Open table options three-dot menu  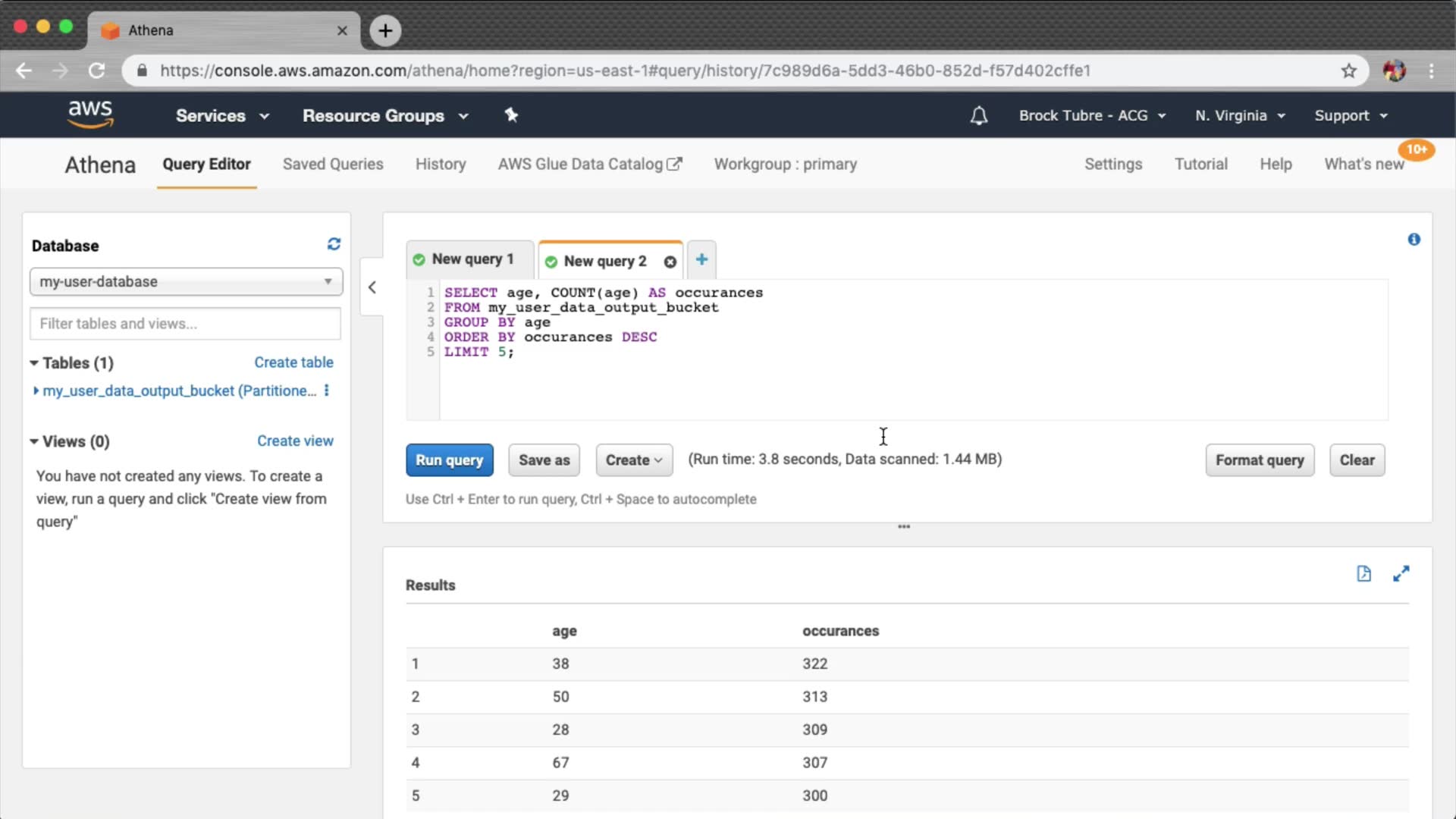click(x=327, y=391)
